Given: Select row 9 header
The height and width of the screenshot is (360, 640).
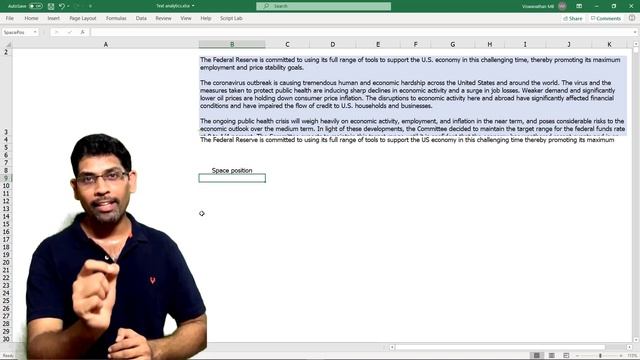Looking at the screenshot, I should point(6,178).
